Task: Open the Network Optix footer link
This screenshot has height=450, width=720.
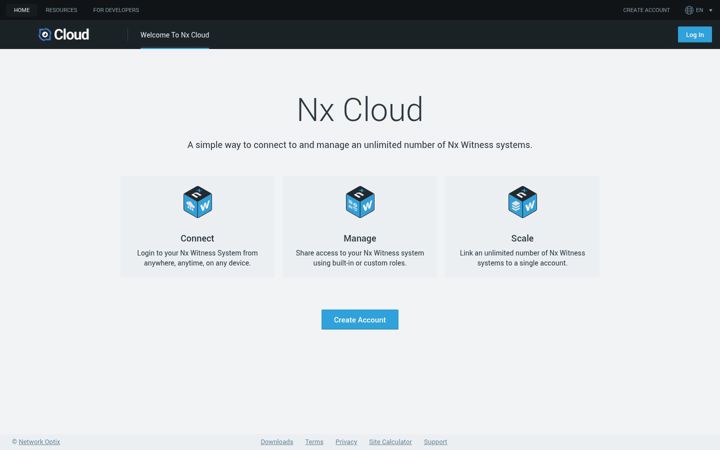Action: 39,442
